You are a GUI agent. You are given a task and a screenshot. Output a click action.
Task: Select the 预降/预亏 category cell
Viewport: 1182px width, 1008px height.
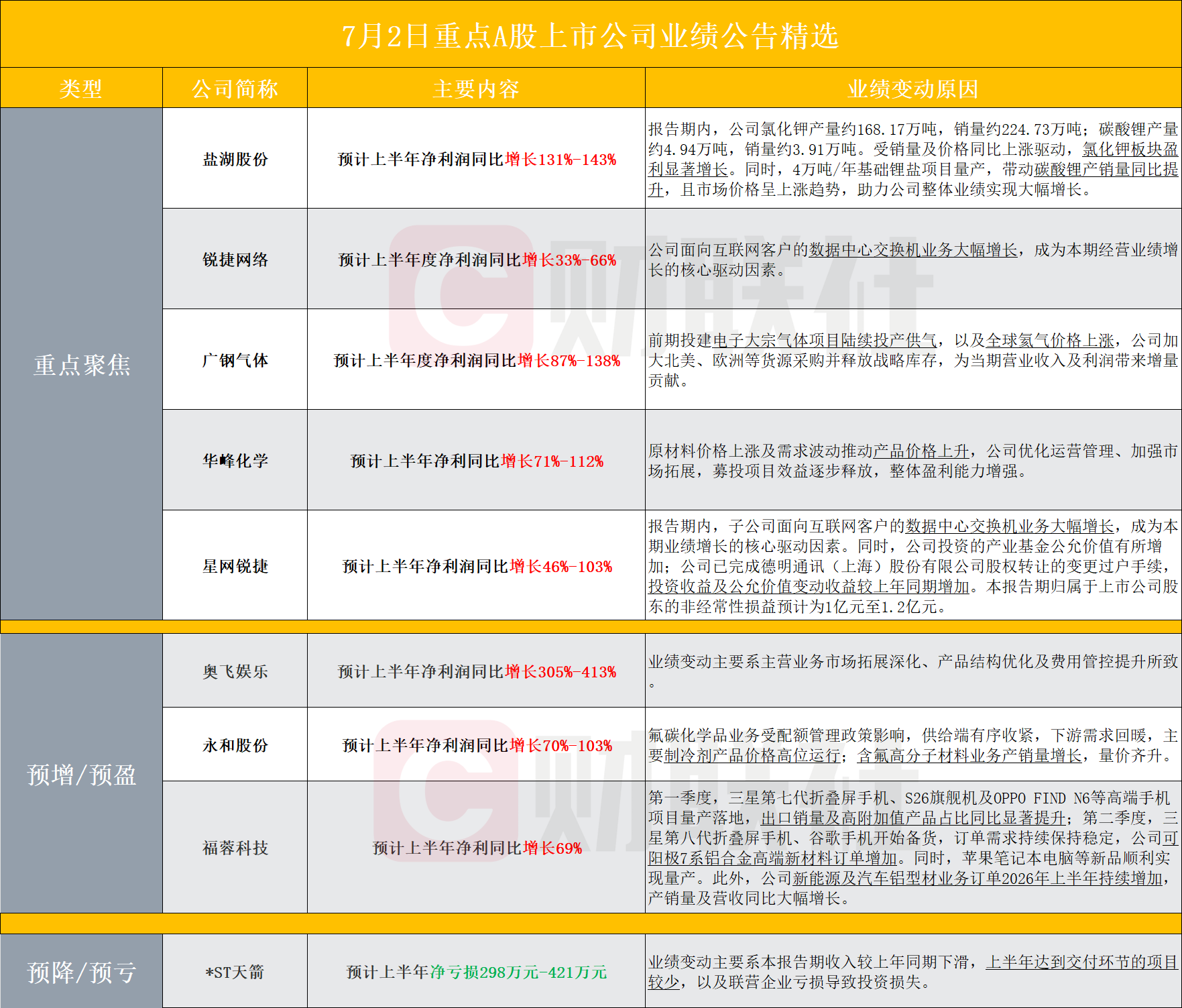coord(82,972)
